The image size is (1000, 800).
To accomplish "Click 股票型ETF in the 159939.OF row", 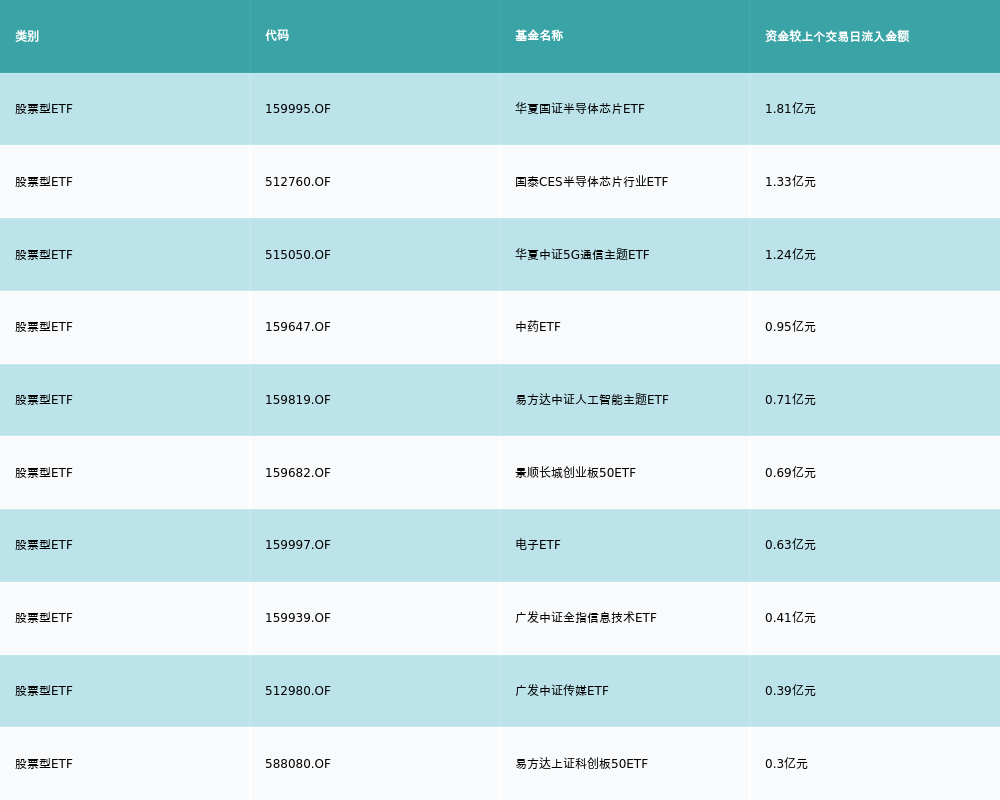I will click(x=44, y=618).
